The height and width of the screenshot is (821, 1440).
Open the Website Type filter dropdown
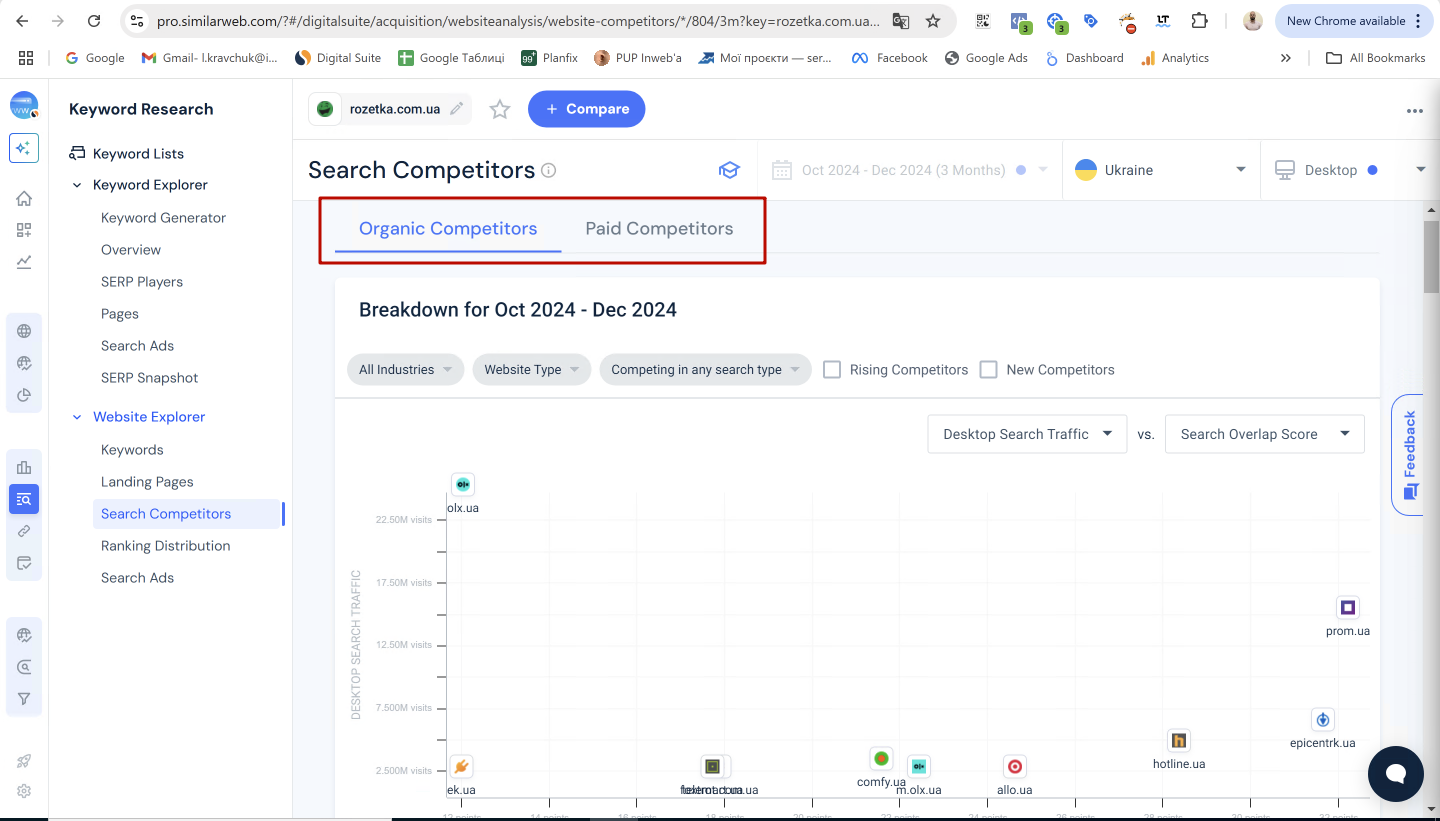532,369
